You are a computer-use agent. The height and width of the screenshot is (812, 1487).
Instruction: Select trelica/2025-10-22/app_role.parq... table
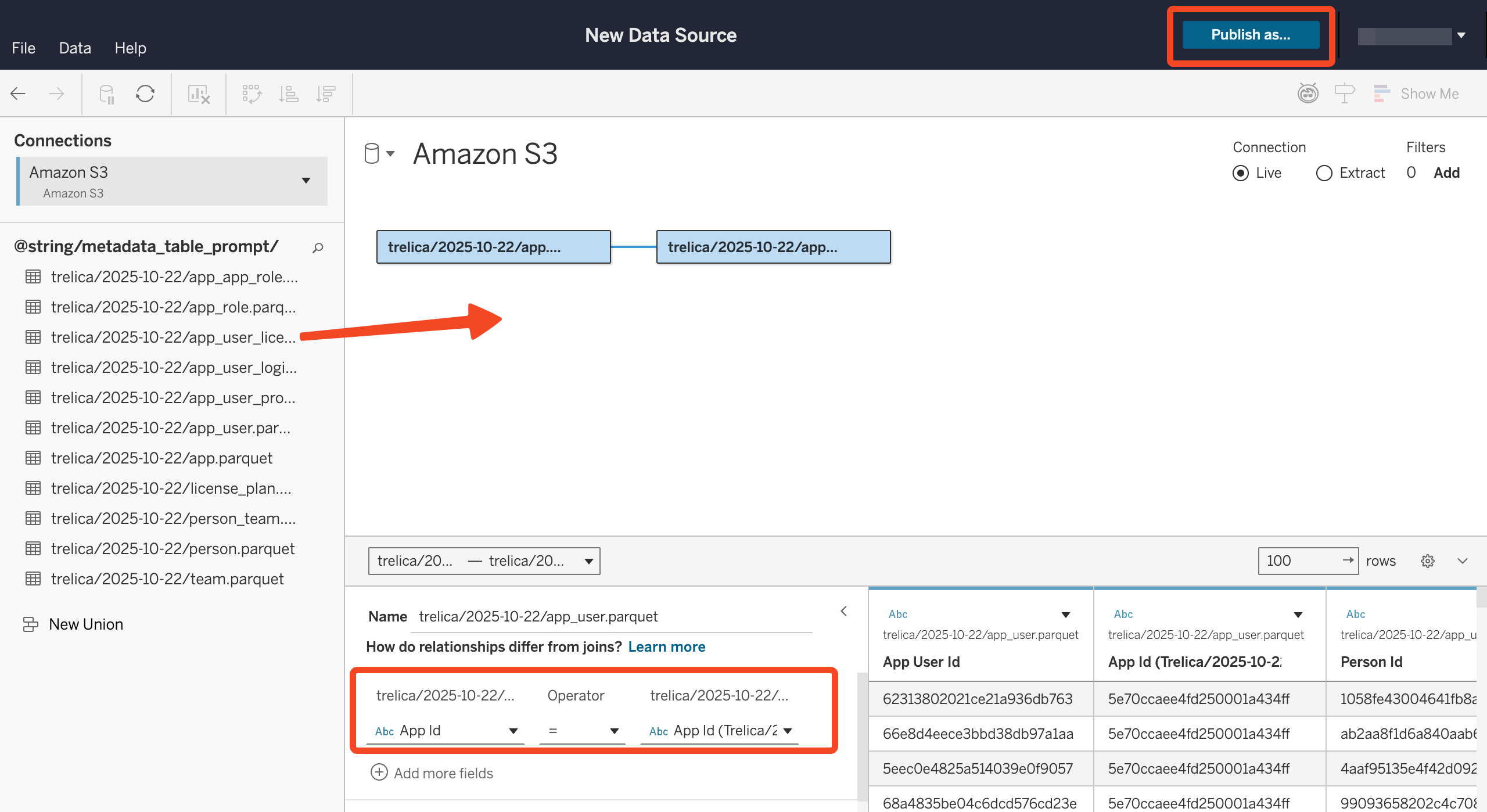point(173,307)
